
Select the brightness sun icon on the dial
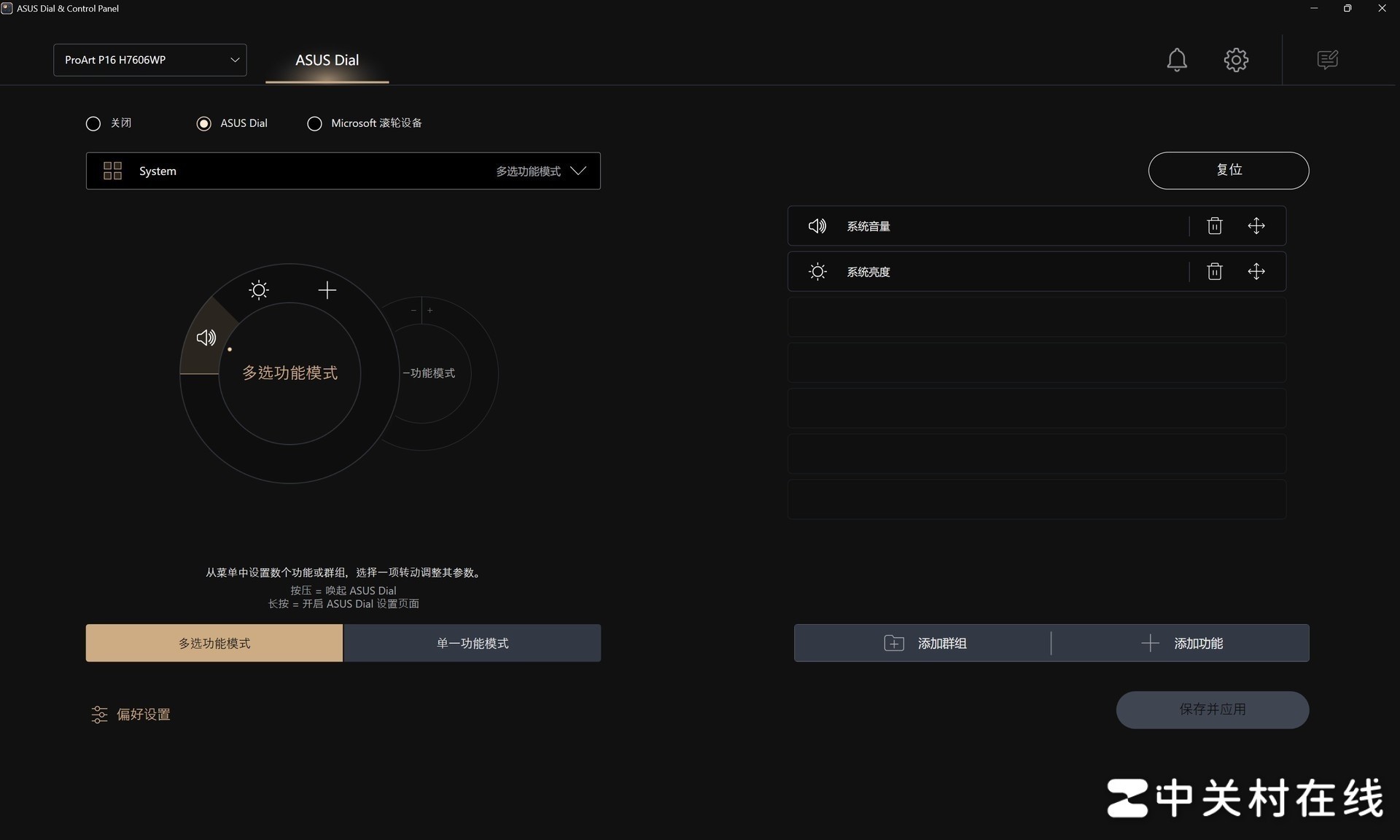tap(259, 290)
